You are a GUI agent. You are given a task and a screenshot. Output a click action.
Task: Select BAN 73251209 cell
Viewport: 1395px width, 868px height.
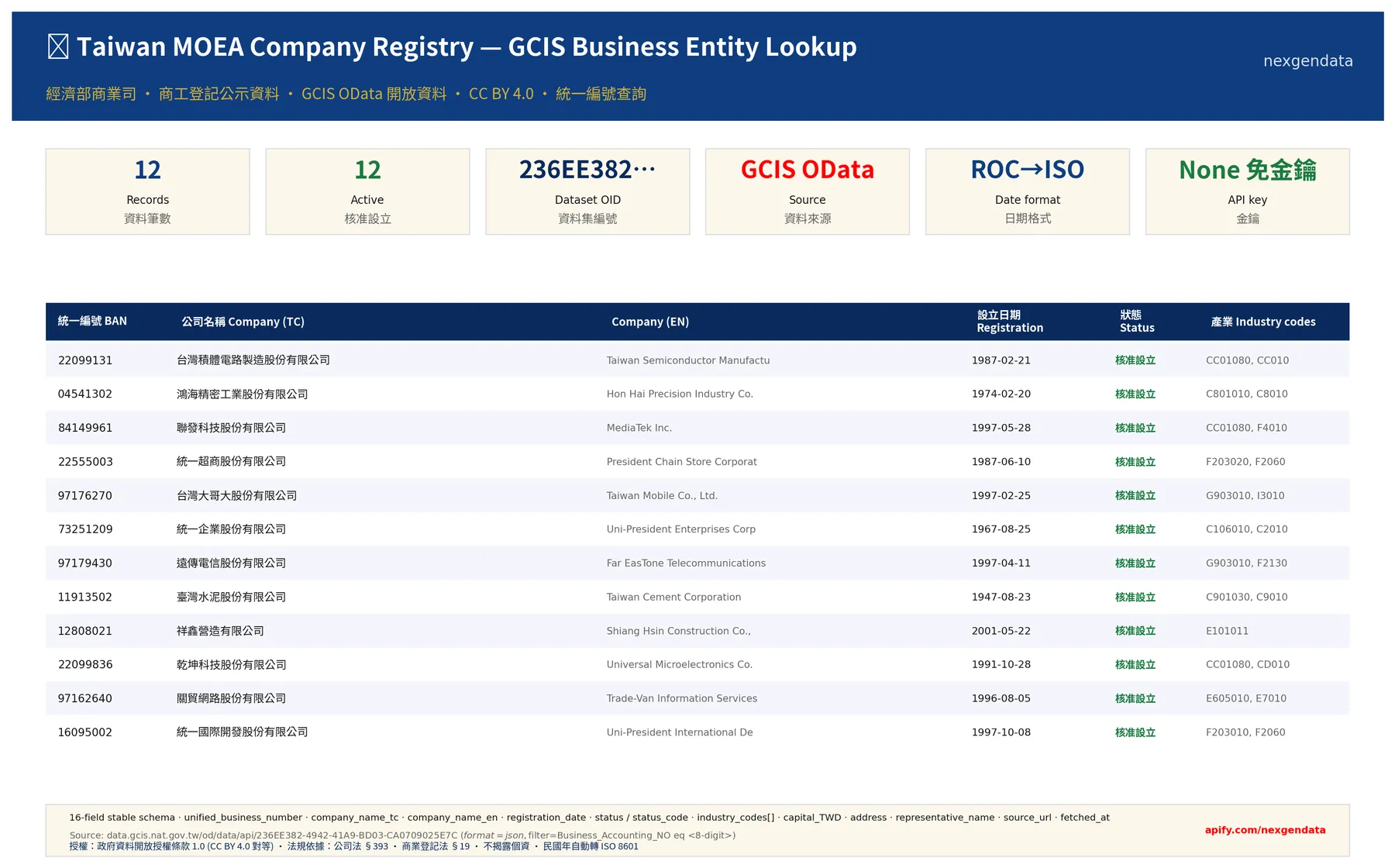pyautogui.click(x=85, y=529)
